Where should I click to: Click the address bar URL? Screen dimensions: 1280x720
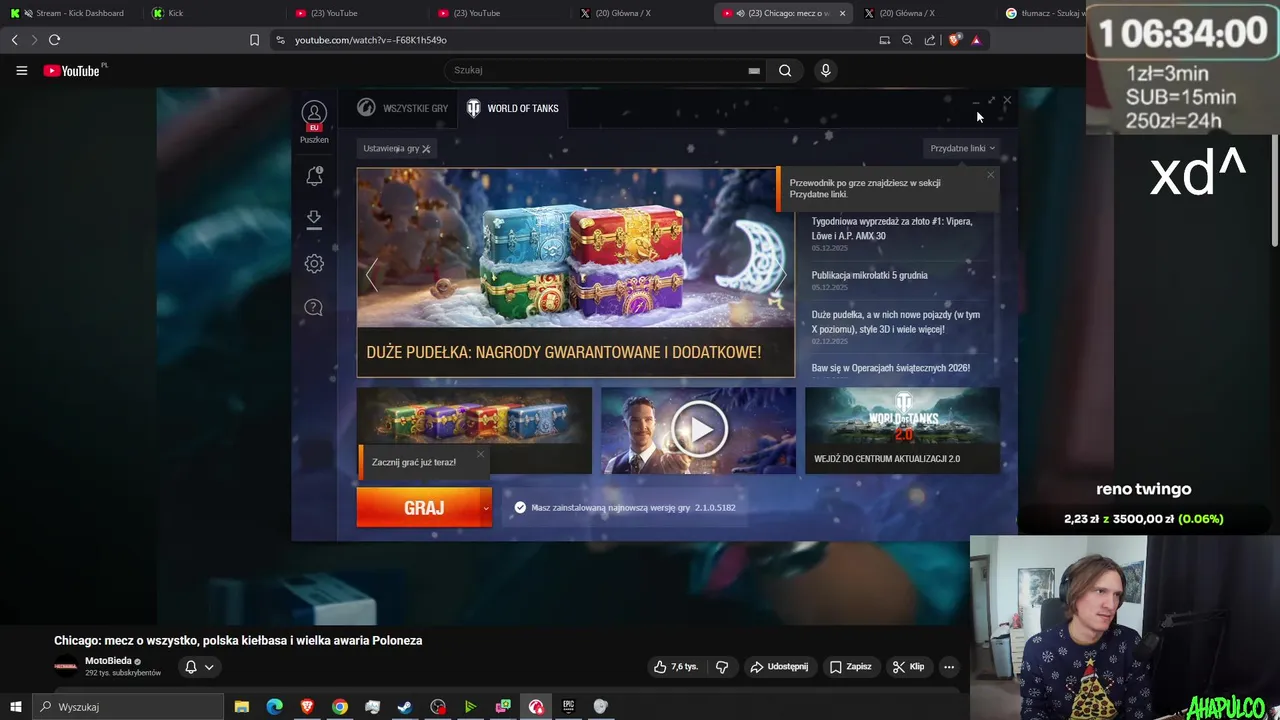(371, 40)
